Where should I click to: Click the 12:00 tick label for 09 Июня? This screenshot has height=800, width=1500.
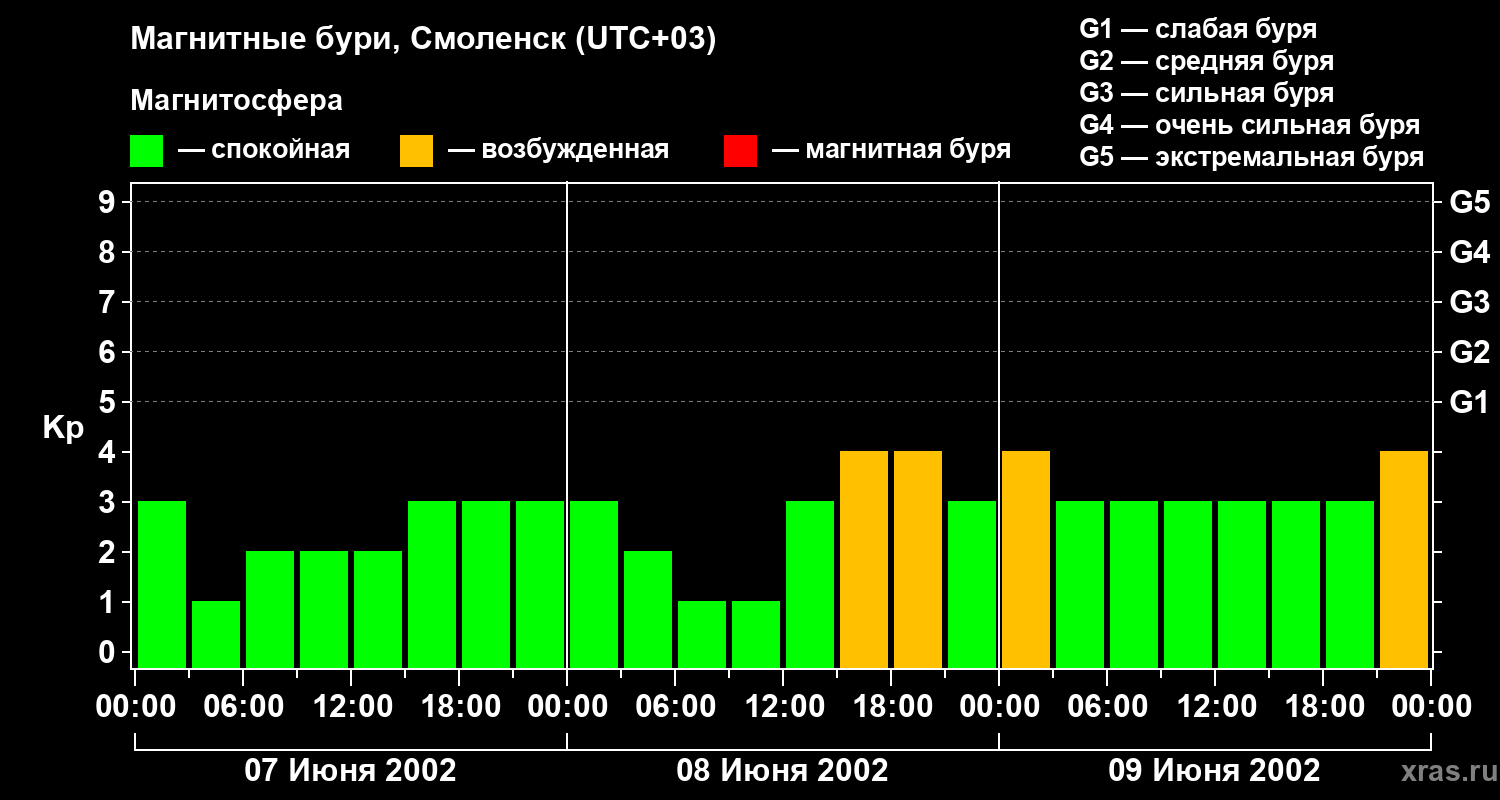click(x=1215, y=707)
